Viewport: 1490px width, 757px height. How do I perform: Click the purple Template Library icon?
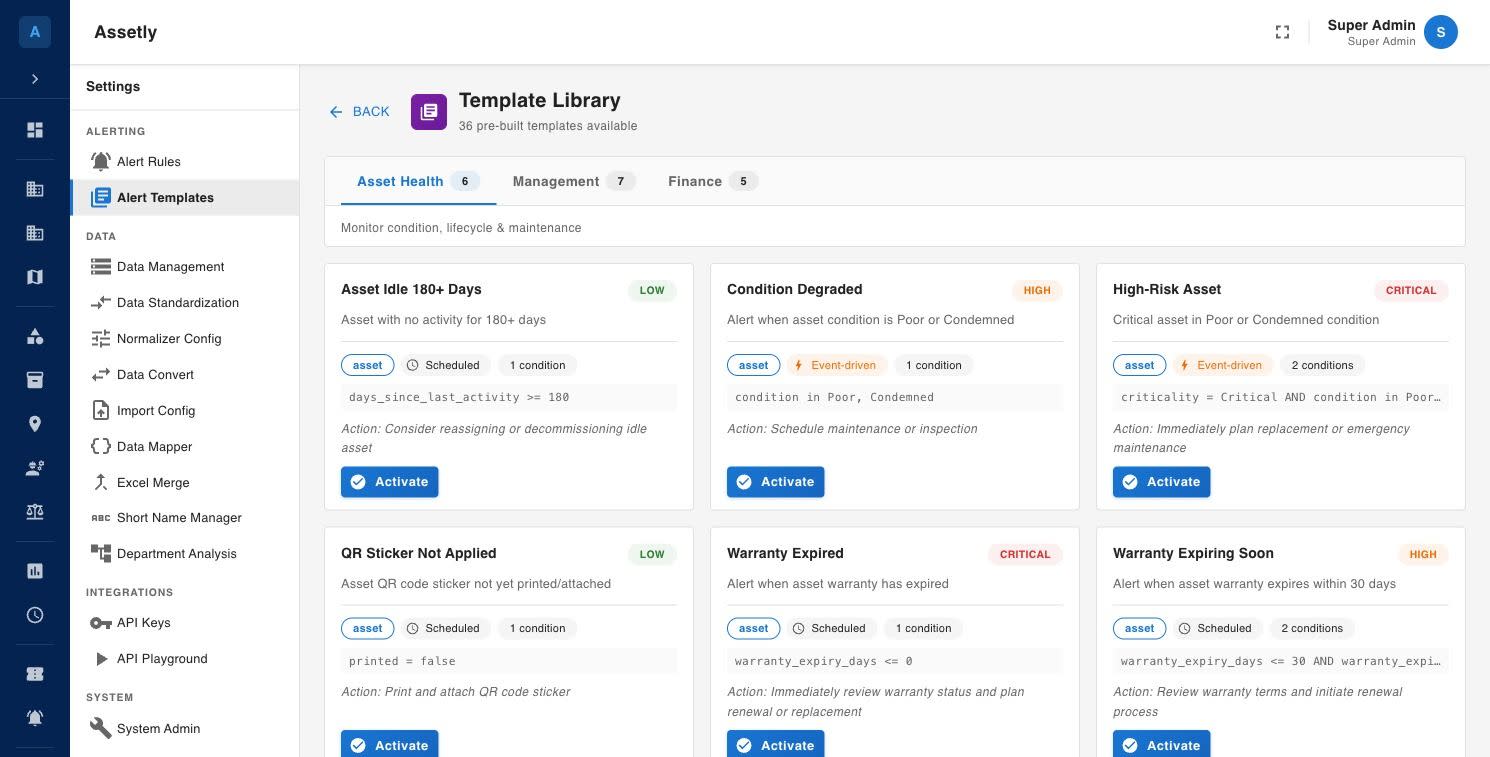click(429, 112)
